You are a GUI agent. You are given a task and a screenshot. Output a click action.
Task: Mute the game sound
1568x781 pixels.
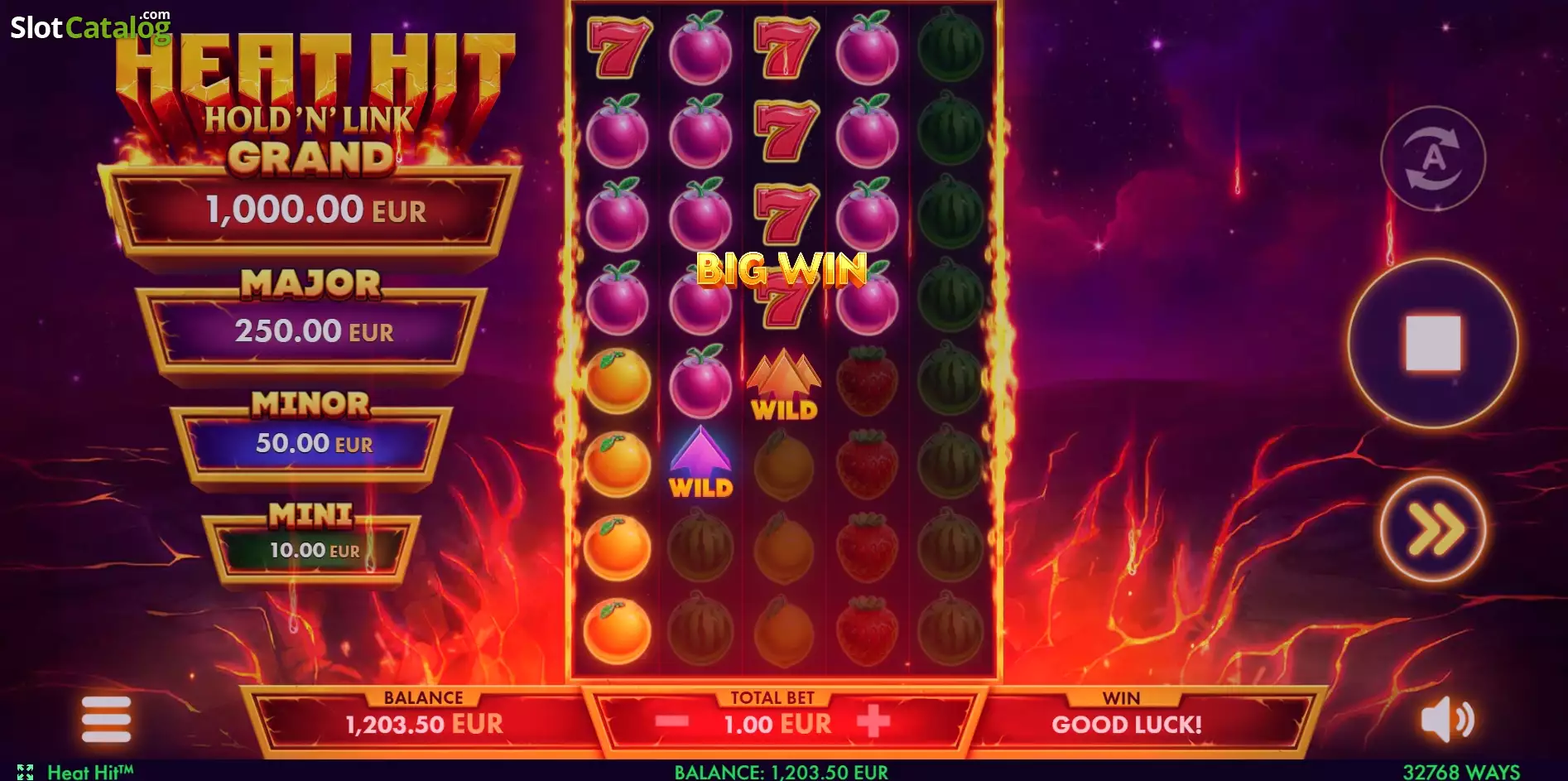point(1447,719)
